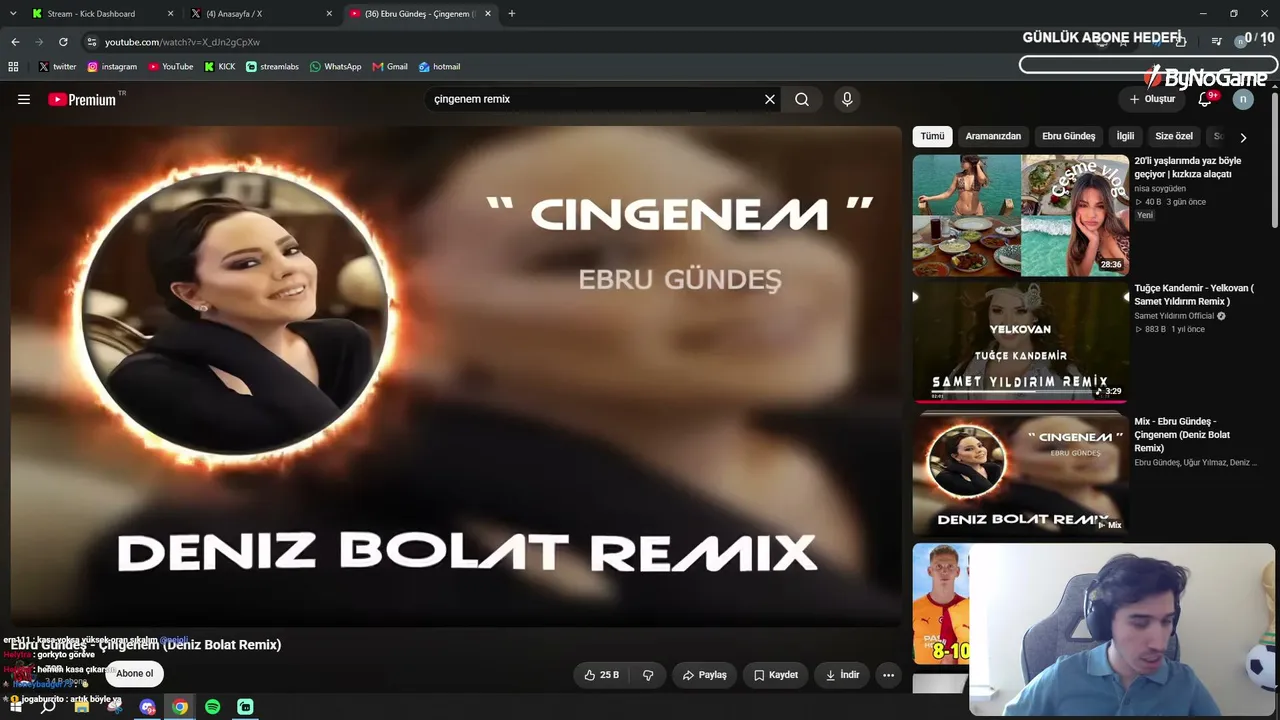Select the İlgili filter chip
The height and width of the screenshot is (720, 1280).
[1126, 136]
